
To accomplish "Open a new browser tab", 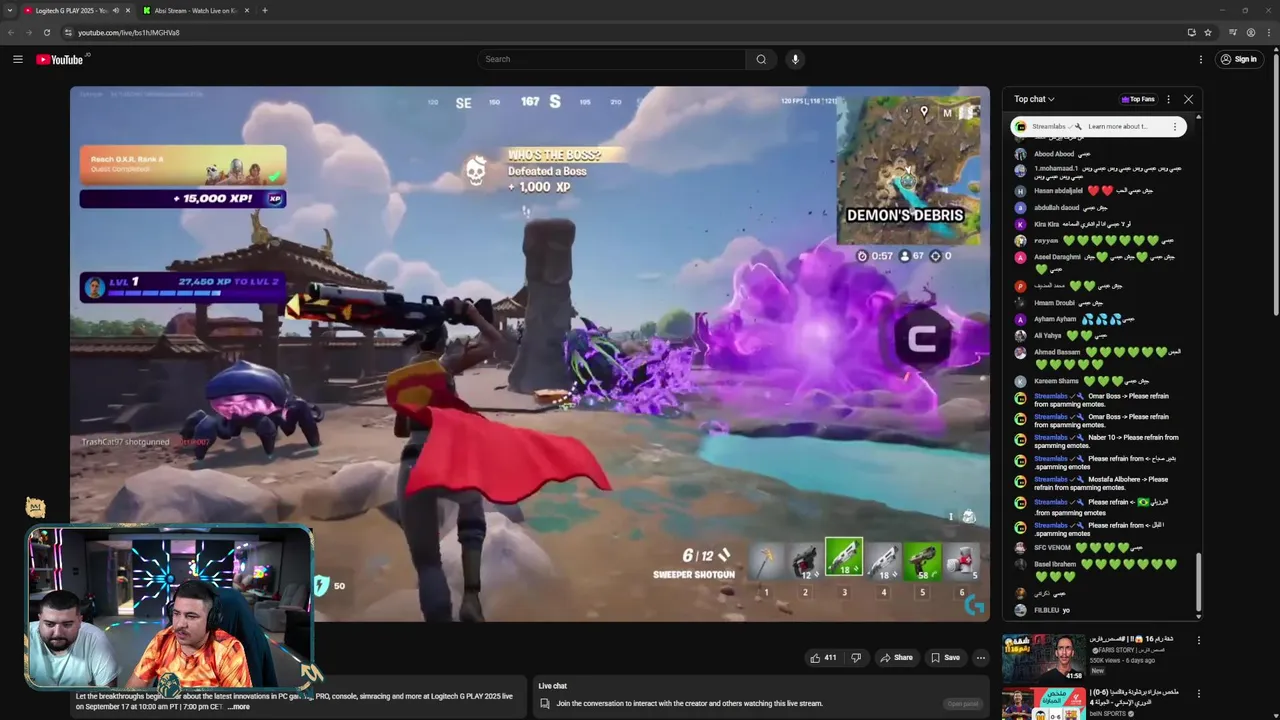I will tap(265, 10).
